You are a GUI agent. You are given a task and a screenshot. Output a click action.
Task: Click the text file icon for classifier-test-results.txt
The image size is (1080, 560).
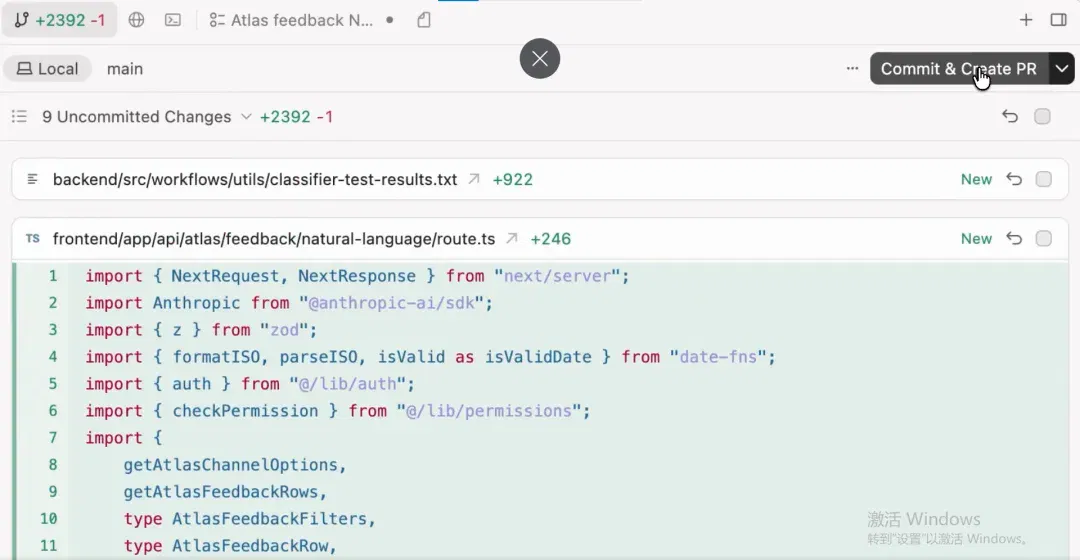32,179
